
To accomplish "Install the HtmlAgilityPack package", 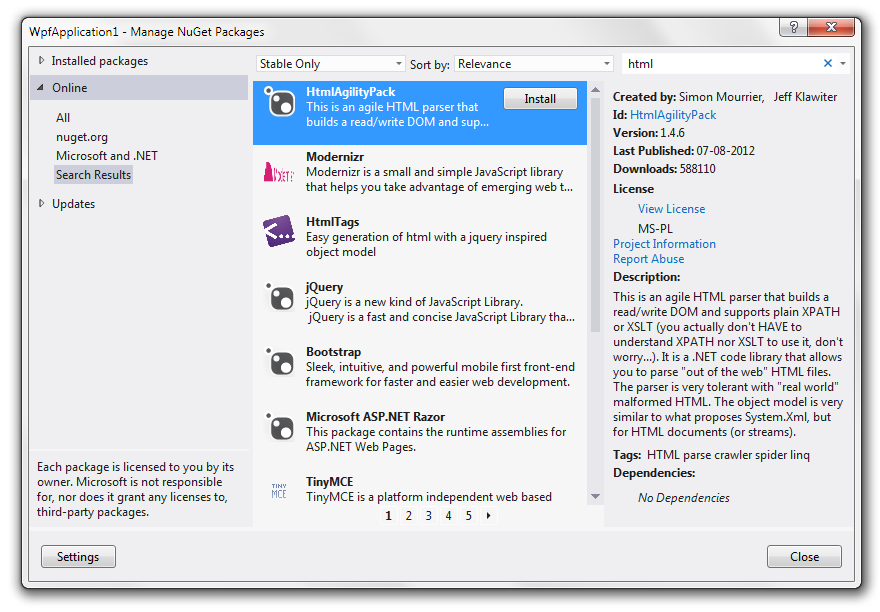I will [540, 99].
